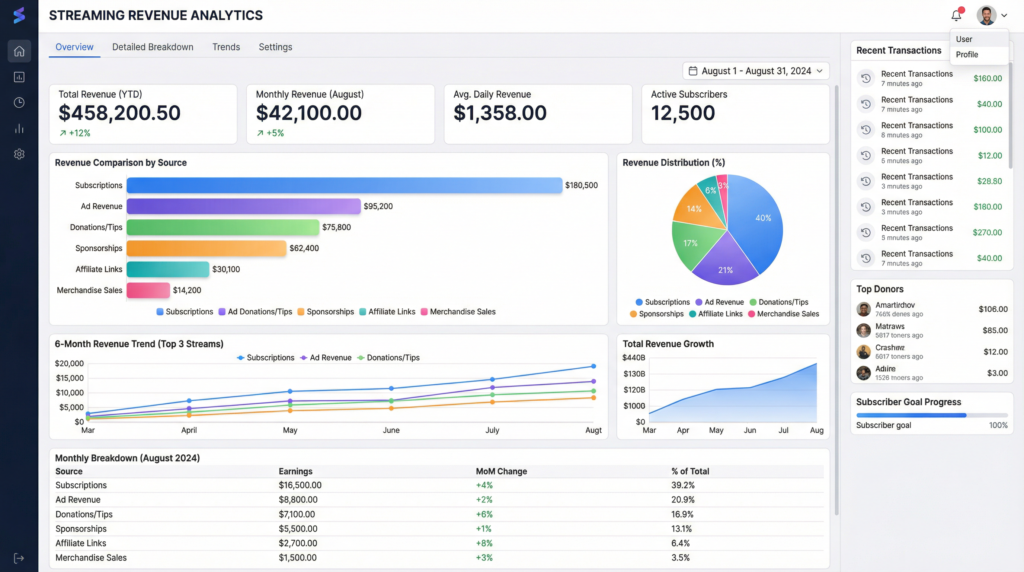Open the settings gear in the sidebar

19,154
